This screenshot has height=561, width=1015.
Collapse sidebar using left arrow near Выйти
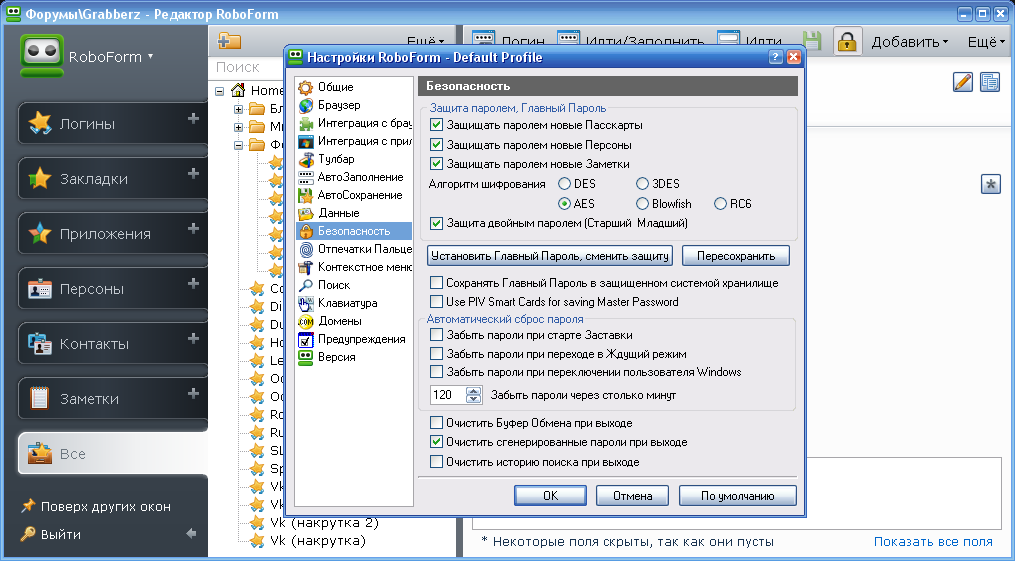[191, 534]
